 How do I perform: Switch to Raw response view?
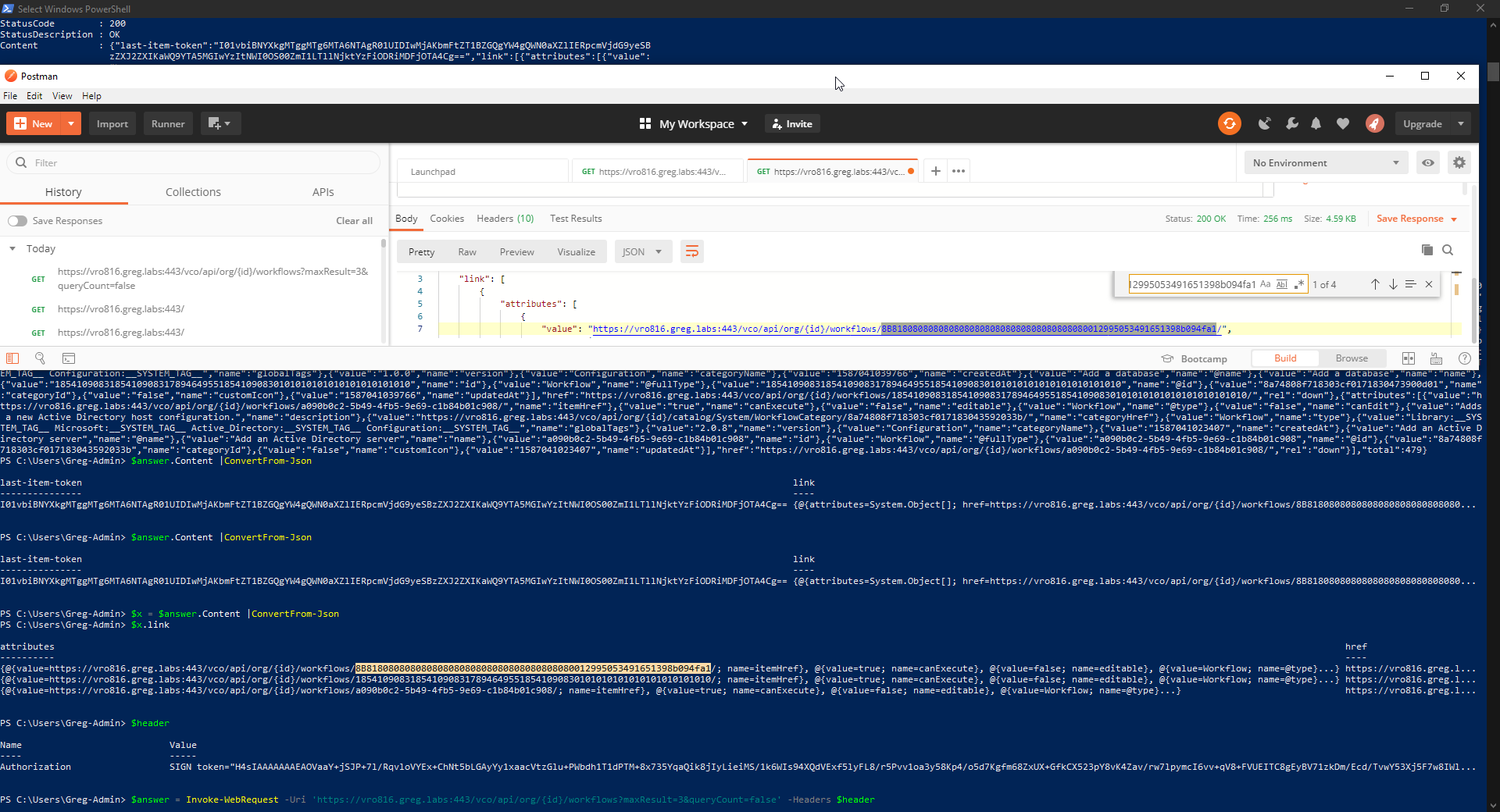pyautogui.click(x=467, y=251)
